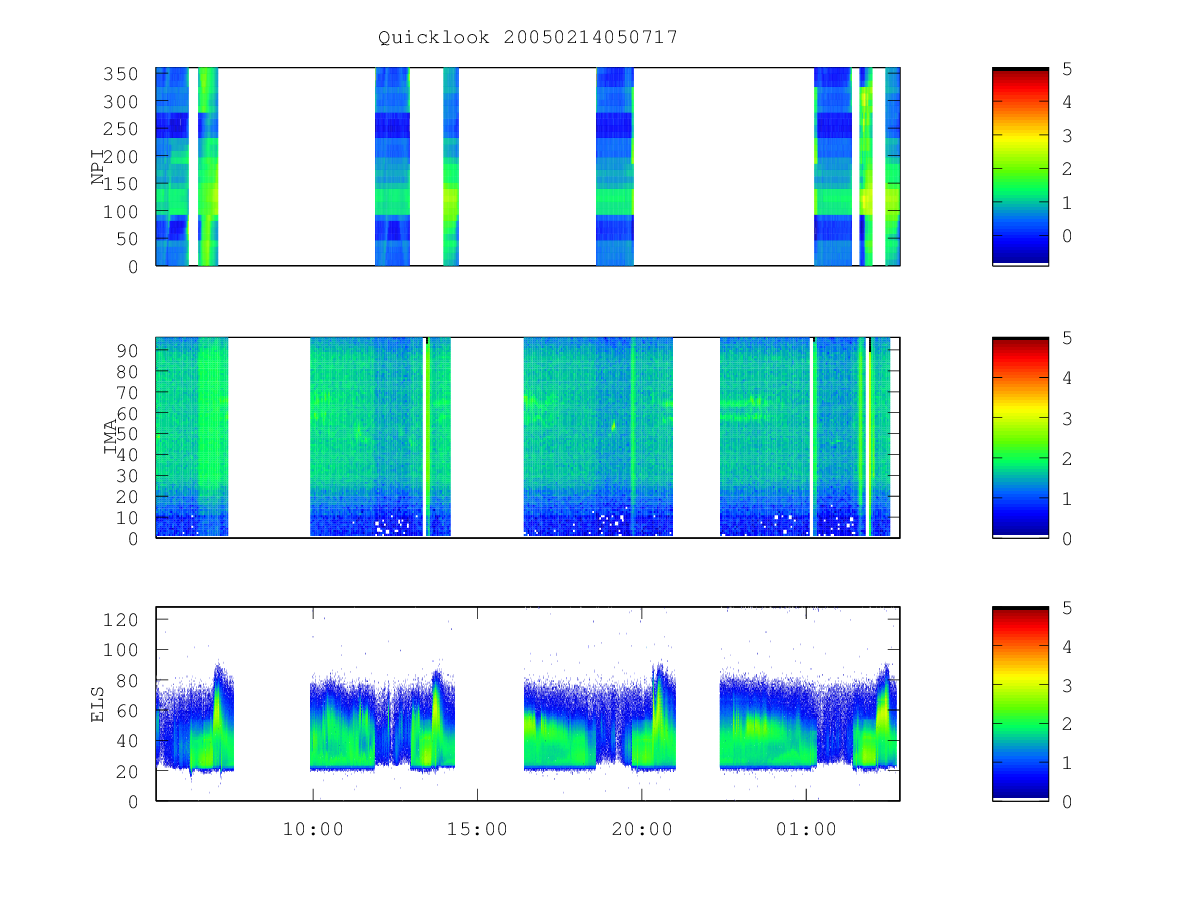Click the NPI spectrogram plot area
The width and height of the screenshot is (1200, 900).
[528, 167]
